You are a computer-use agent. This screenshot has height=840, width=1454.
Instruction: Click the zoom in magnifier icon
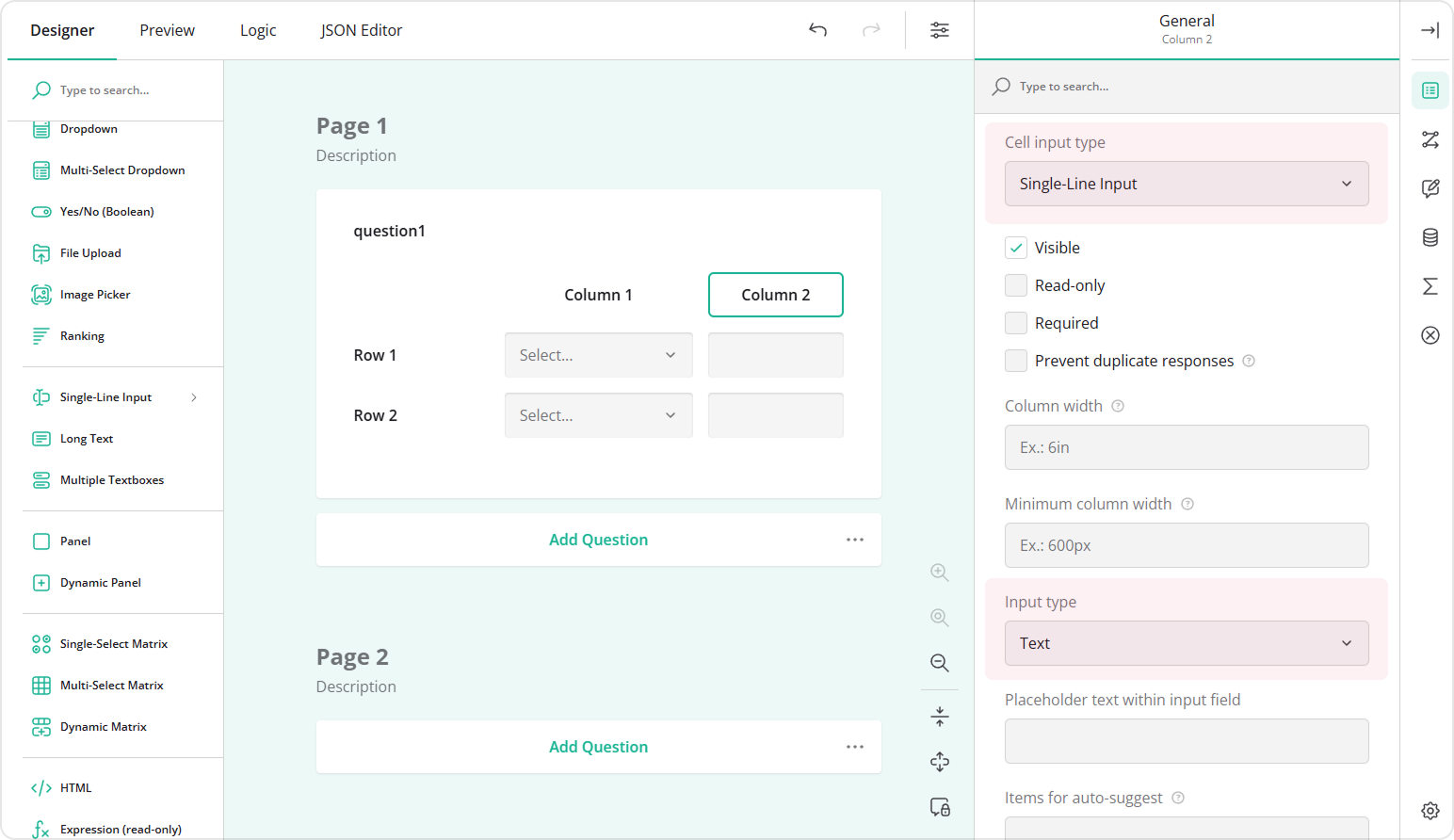click(x=939, y=573)
